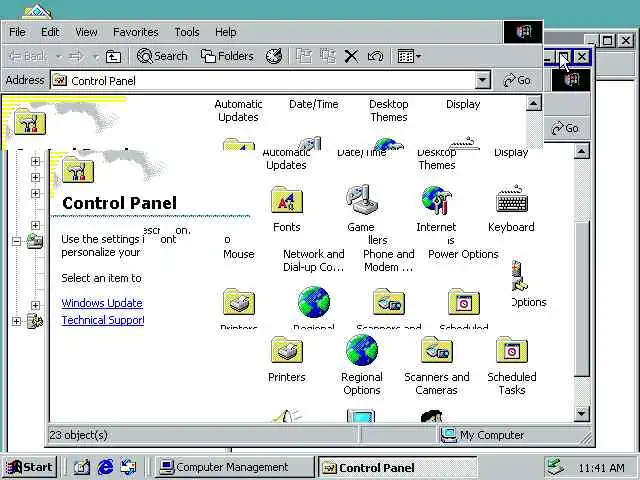Open the File menu
Viewport: 640px width, 480px height.
pos(17,32)
